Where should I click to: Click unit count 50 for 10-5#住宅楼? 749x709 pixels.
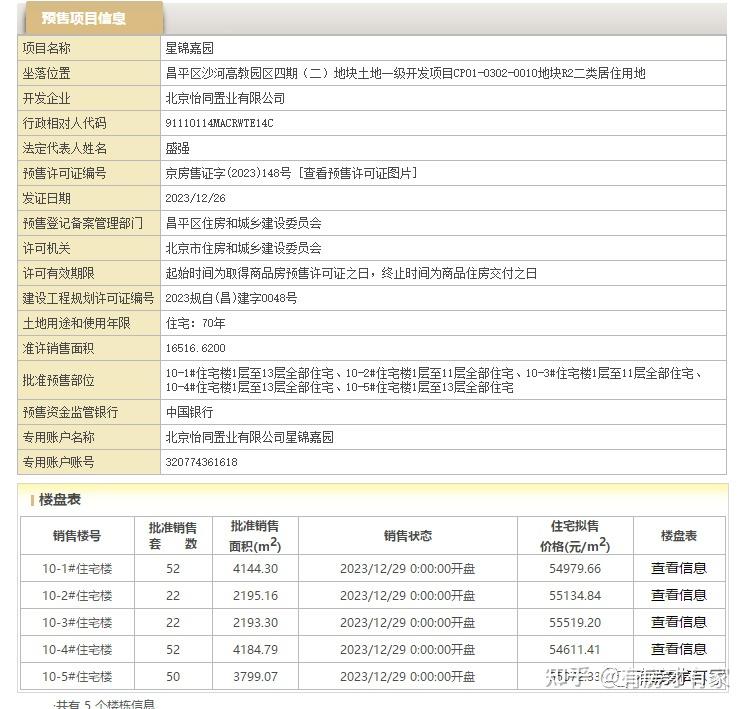tap(173, 677)
